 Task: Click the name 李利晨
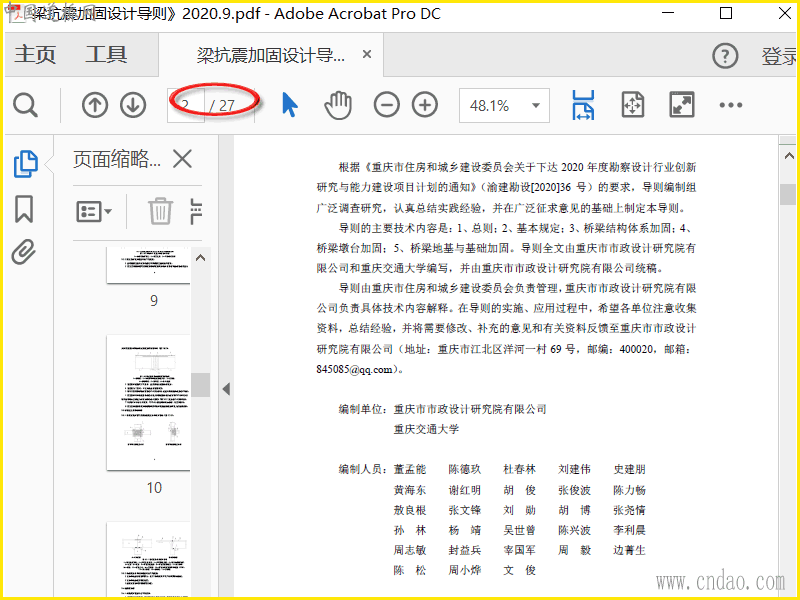[x=630, y=530]
